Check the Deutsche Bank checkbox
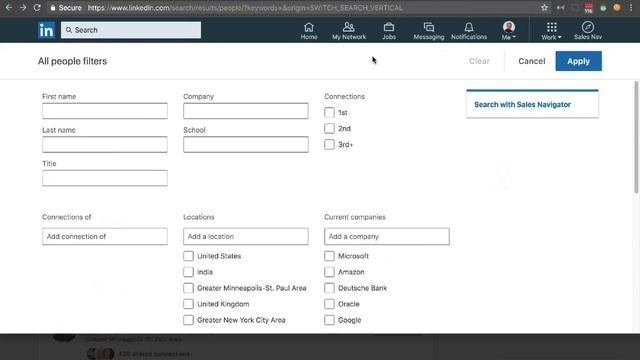The image size is (640, 360). pos(329,288)
